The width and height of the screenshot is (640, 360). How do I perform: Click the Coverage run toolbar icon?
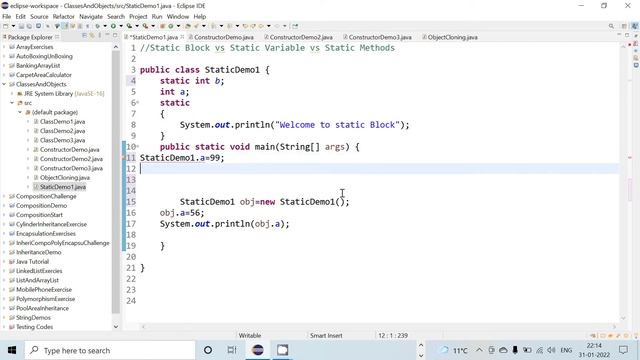click(129, 26)
